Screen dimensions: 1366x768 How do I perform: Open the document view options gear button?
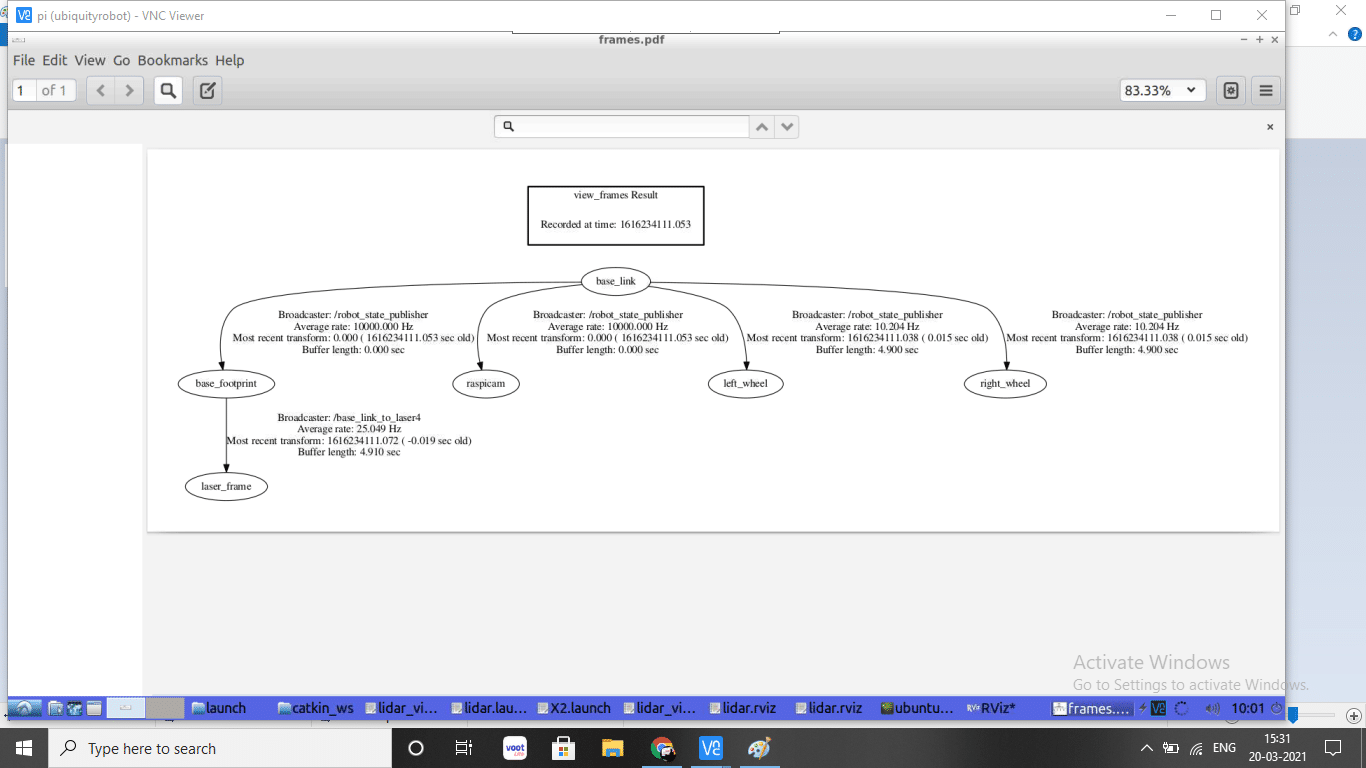[x=1231, y=91]
